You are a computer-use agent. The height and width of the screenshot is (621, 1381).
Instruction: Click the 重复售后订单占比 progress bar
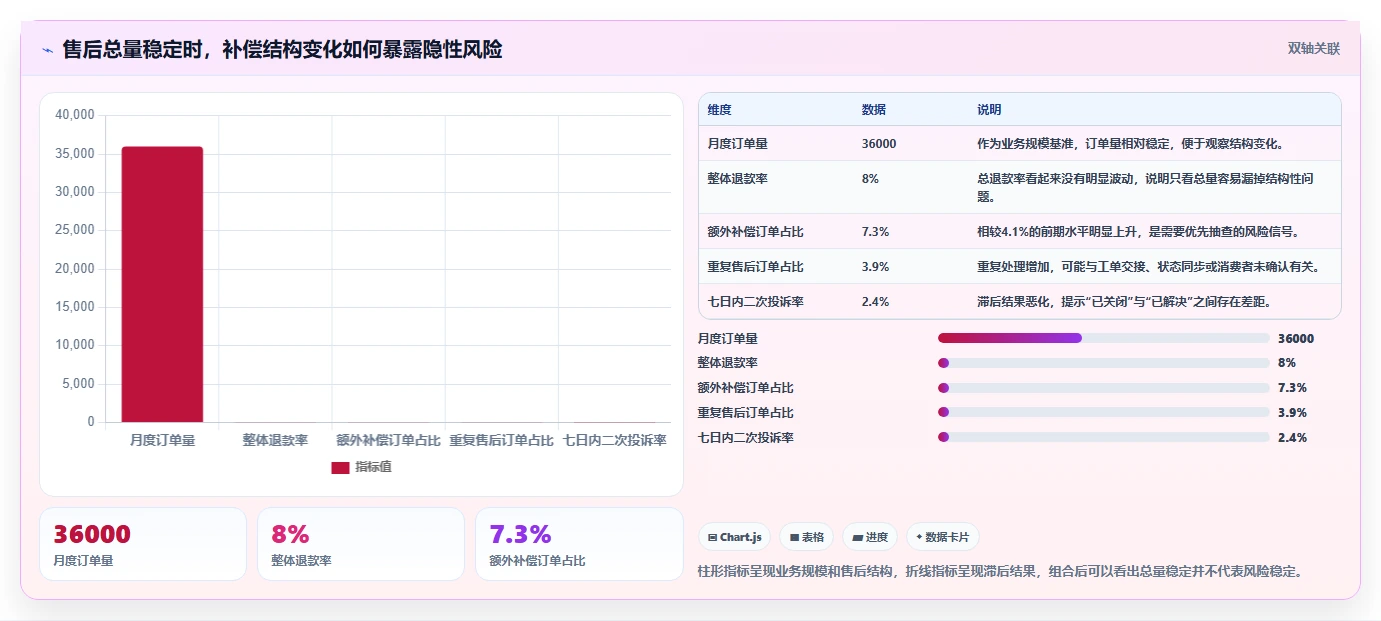(1104, 412)
